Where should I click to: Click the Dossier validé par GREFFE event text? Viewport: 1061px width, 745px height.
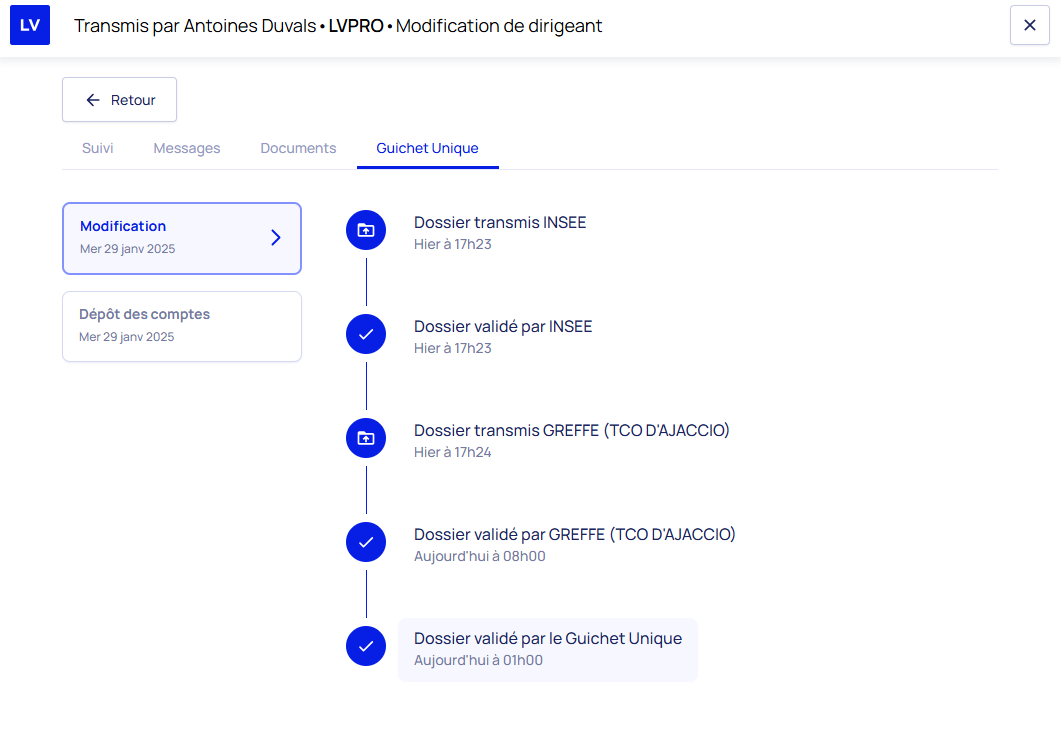[x=574, y=535]
